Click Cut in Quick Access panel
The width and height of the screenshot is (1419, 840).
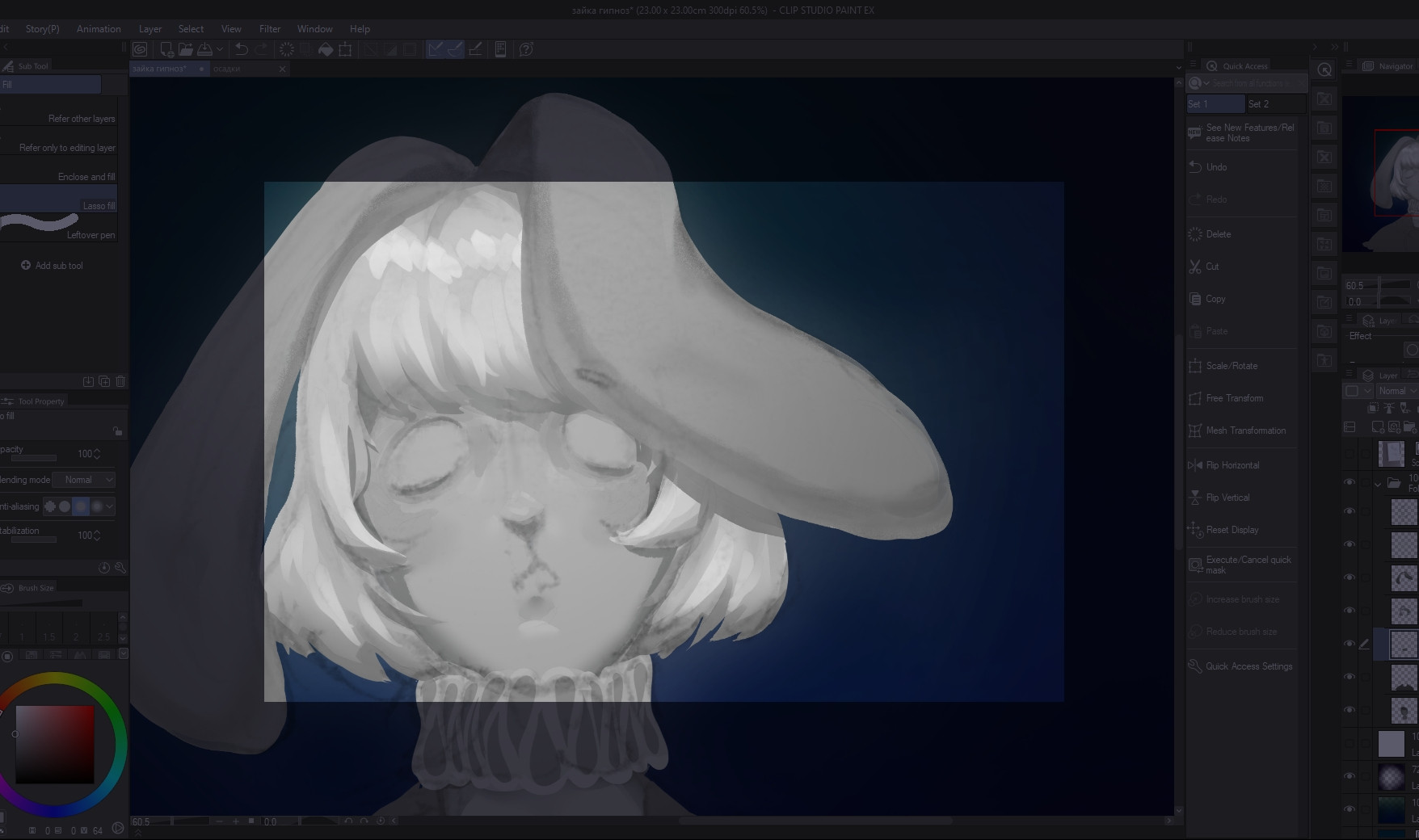1241,267
